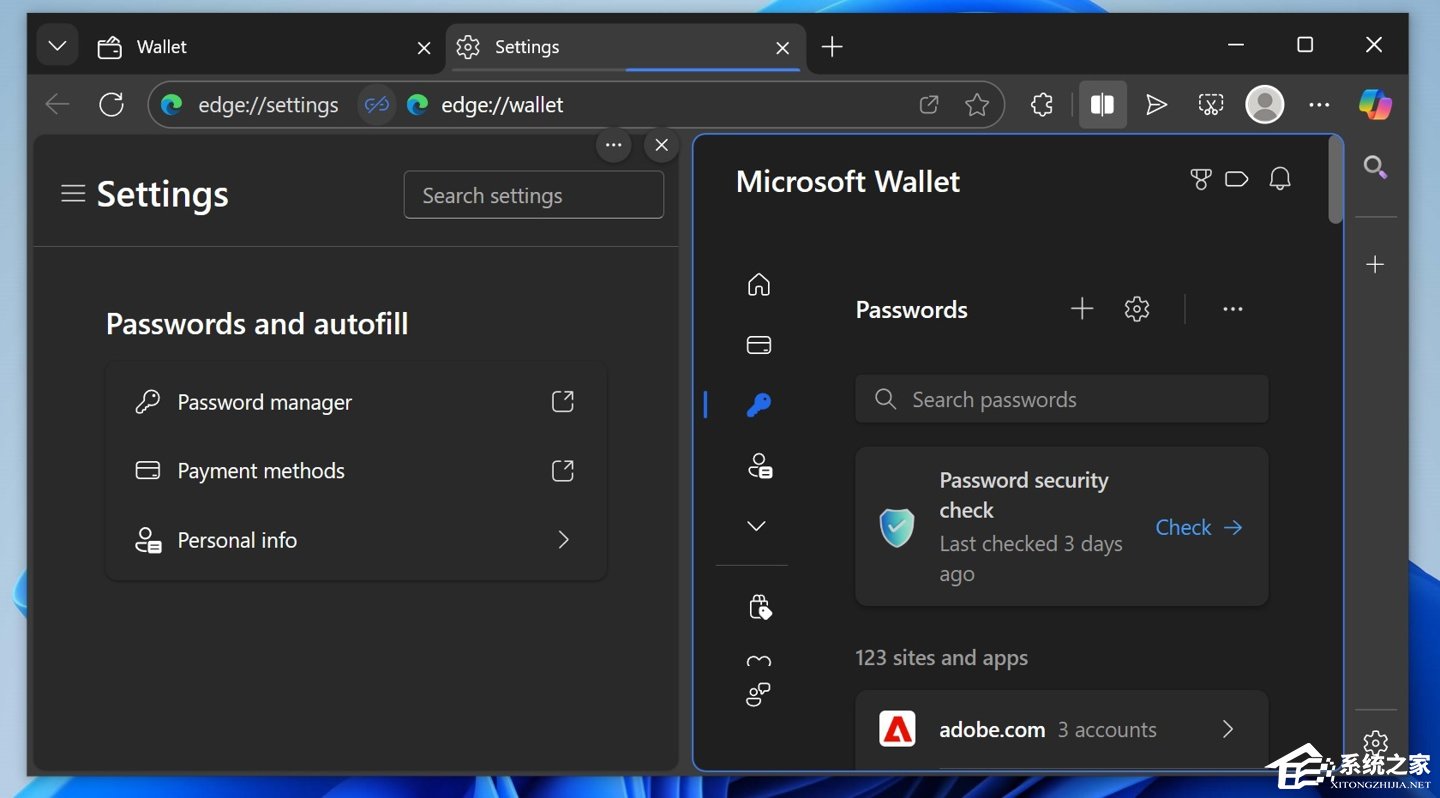Click the split-screen link tabs icon
This screenshot has width=1440, height=798.
point(376,105)
